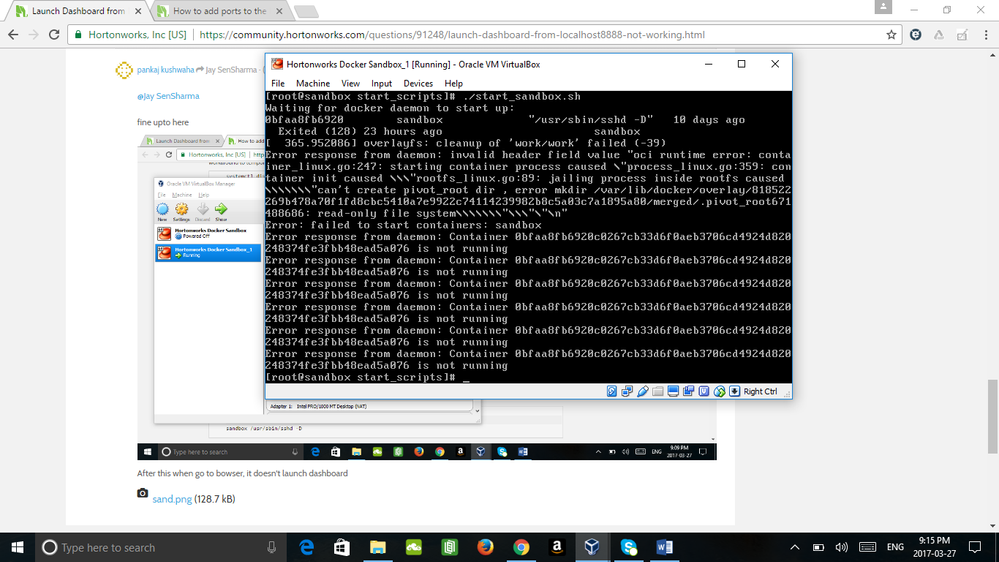This screenshot has height=562, width=999.
Task: Bookmark this page with the star icon
Action: (891, 35)
